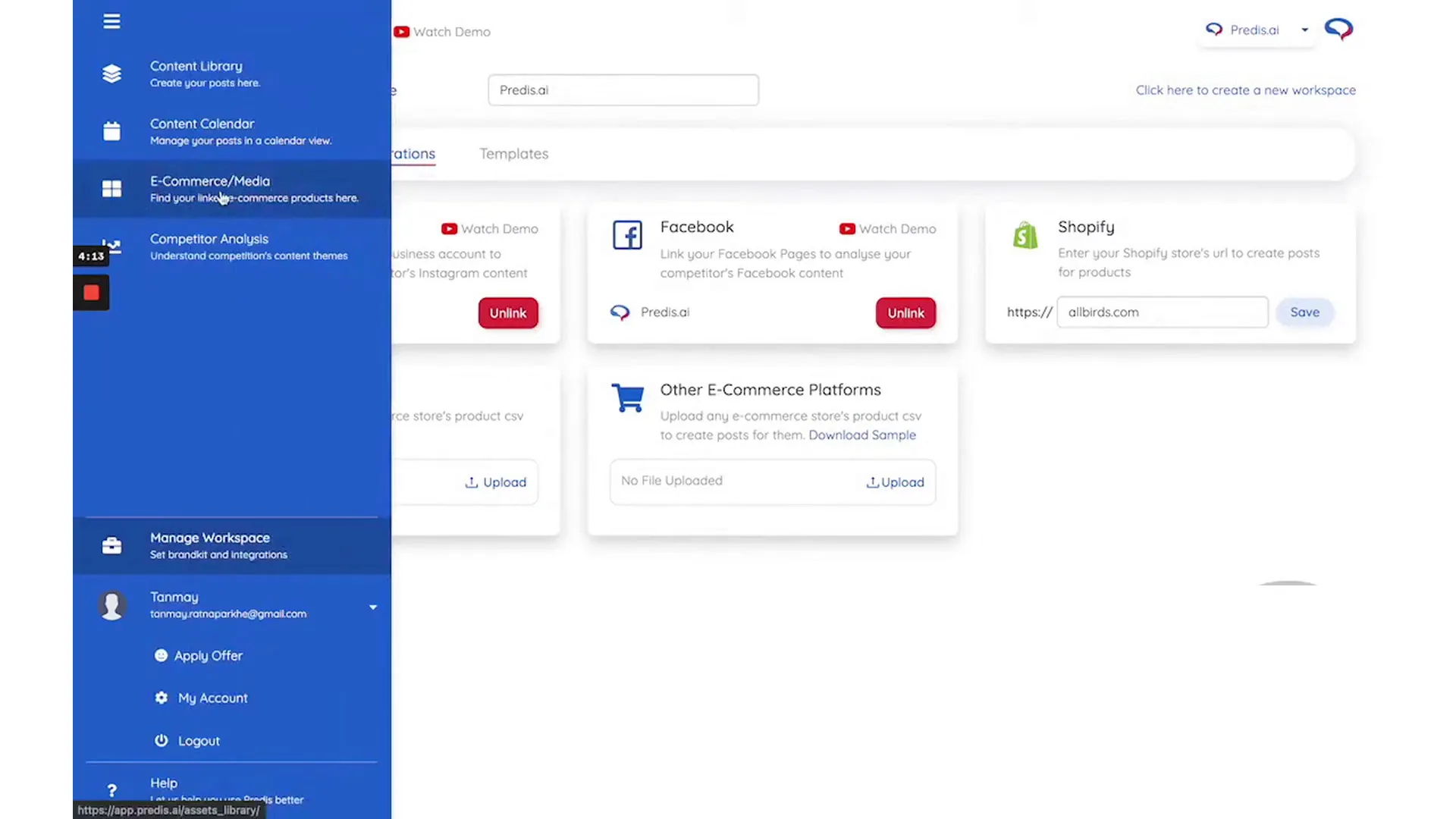Open Manage Workspace briefcase icon

[x=111, y=545]
